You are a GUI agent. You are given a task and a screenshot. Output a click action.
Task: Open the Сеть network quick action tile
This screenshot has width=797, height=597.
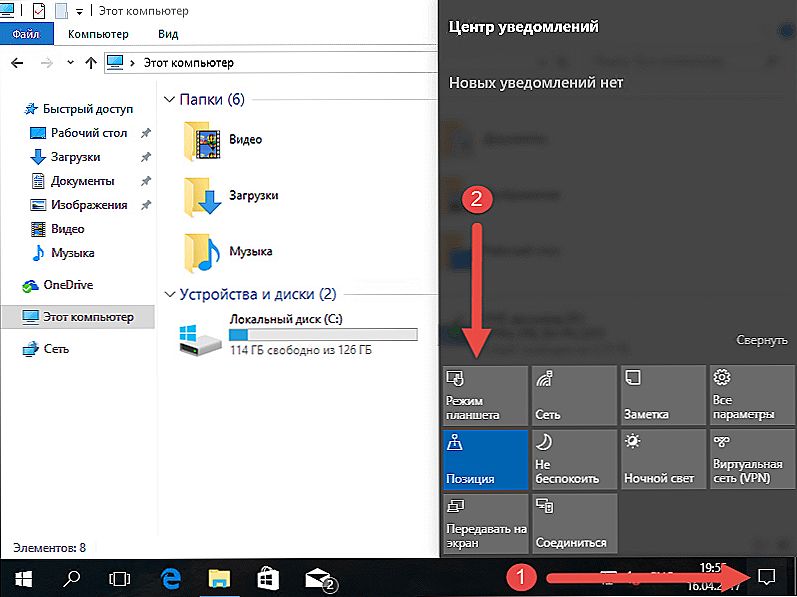click(x=574, y=395)
